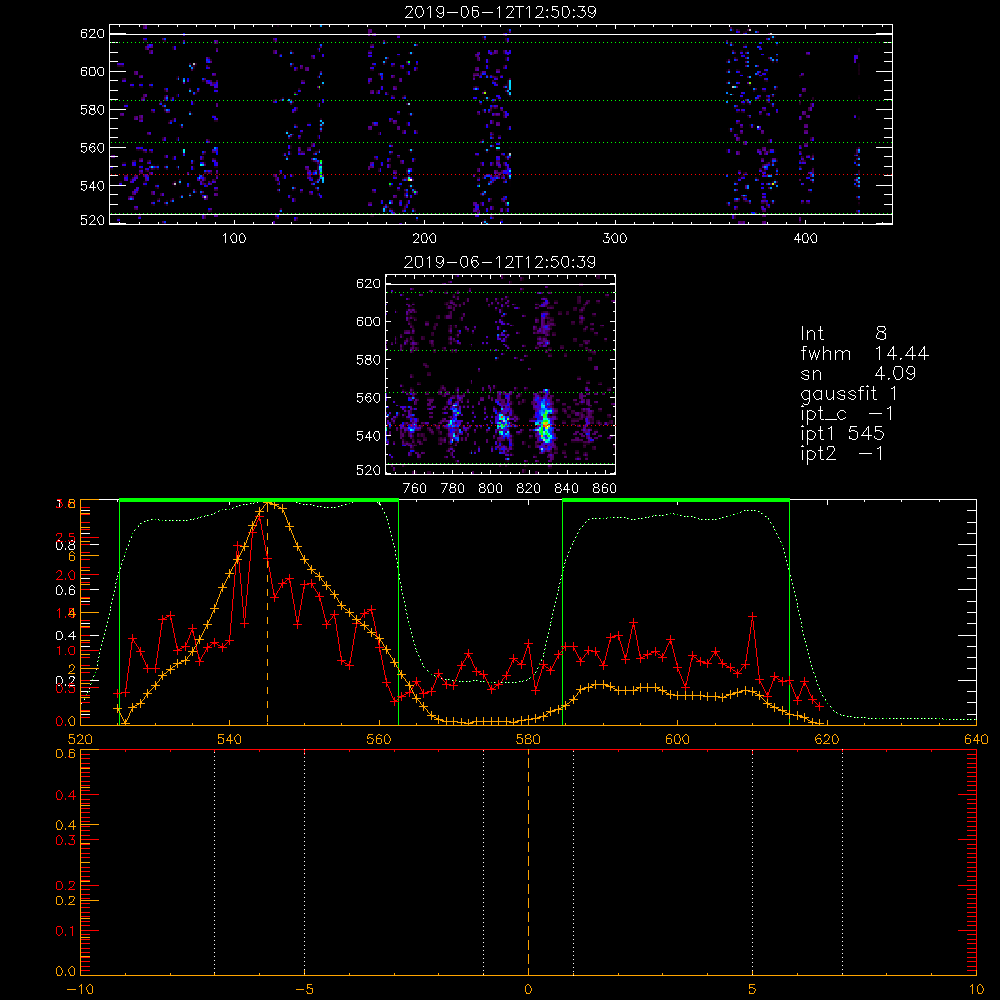Click x-axis label 820 under the middle image
Screen dimensions: 1000x1000
[529, 489]
